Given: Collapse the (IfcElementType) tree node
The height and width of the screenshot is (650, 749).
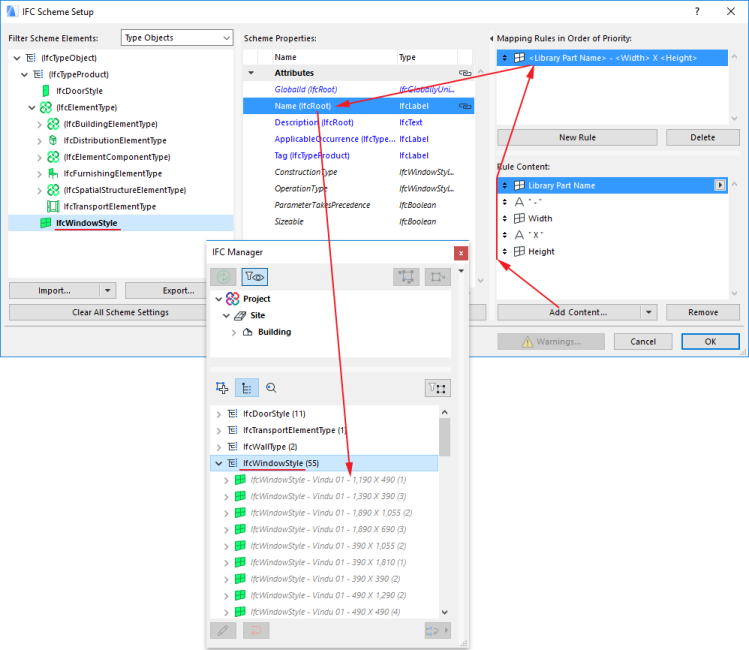Looking at the screenshot, I should coord(32,107).
